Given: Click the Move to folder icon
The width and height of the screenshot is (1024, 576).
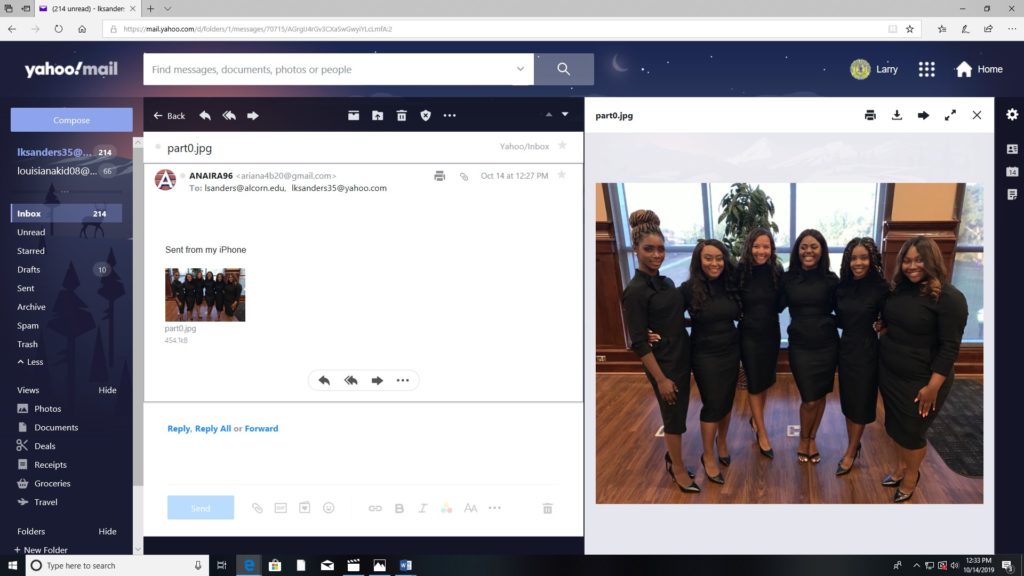Looking at the screenshot, I should [x=377, y=116].
